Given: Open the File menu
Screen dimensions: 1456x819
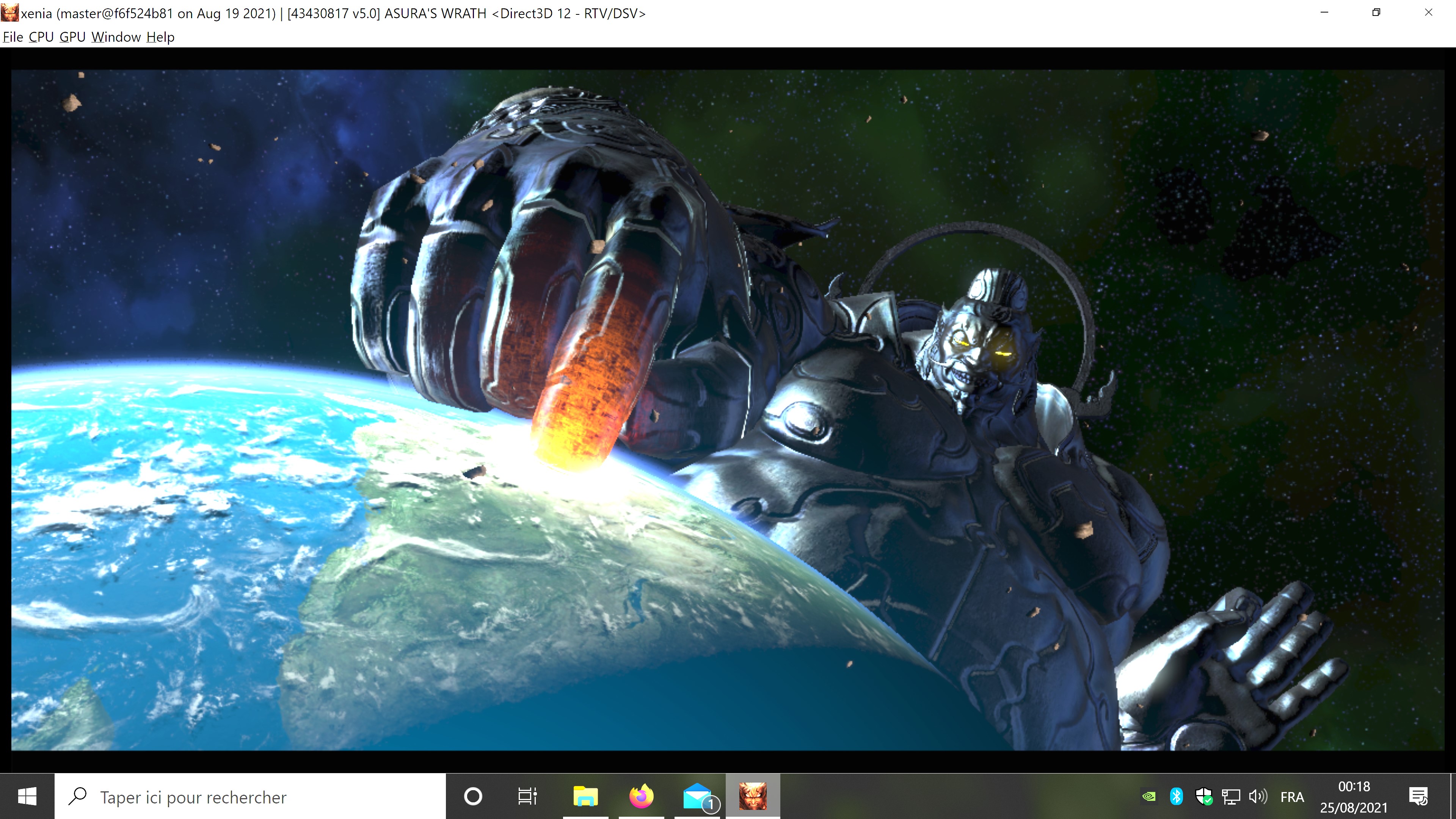Looking at the screenshot, I should pyautogui.click(x=13, y=37).
